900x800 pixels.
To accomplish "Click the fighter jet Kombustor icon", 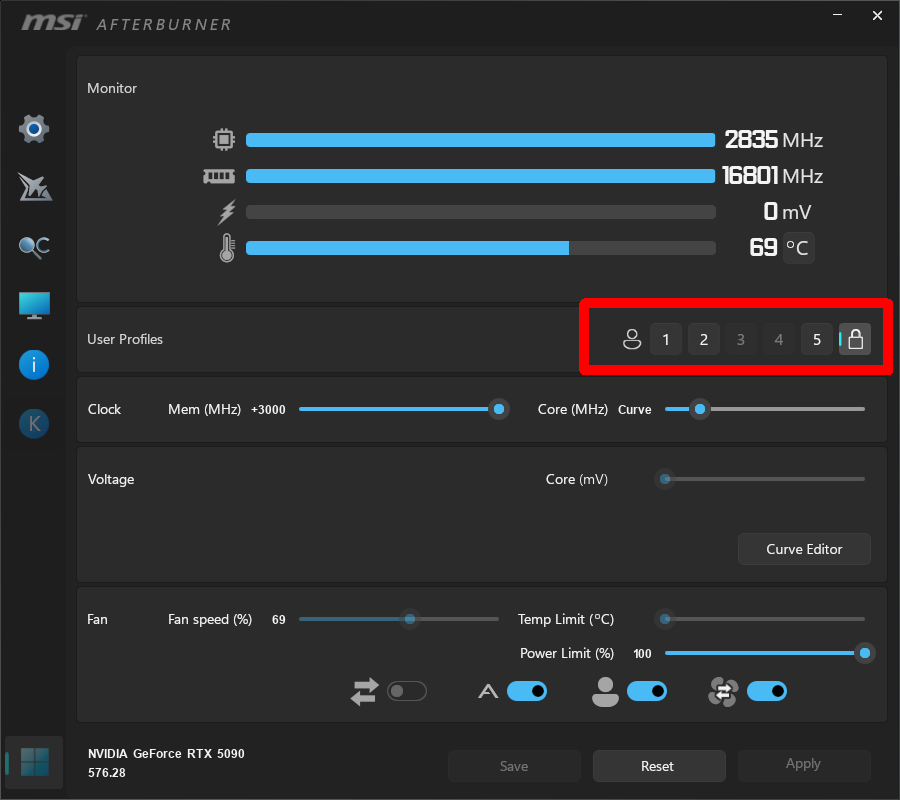I will pyautogui.click(x=34, y=188).
